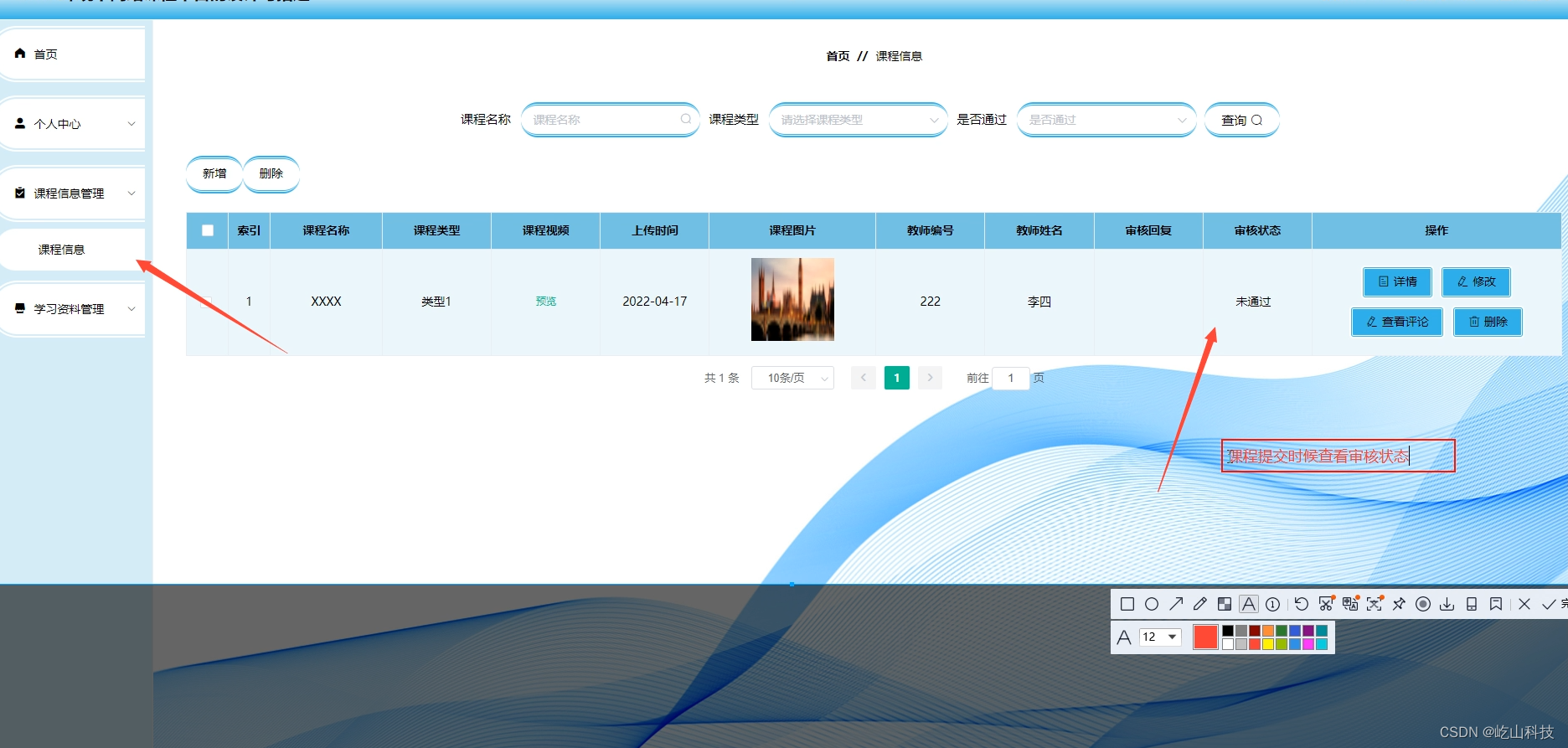Viewport: 1568px width, 748px height.
Task: Open 详情 for the XXXX course
Action: coord(1397,281)
